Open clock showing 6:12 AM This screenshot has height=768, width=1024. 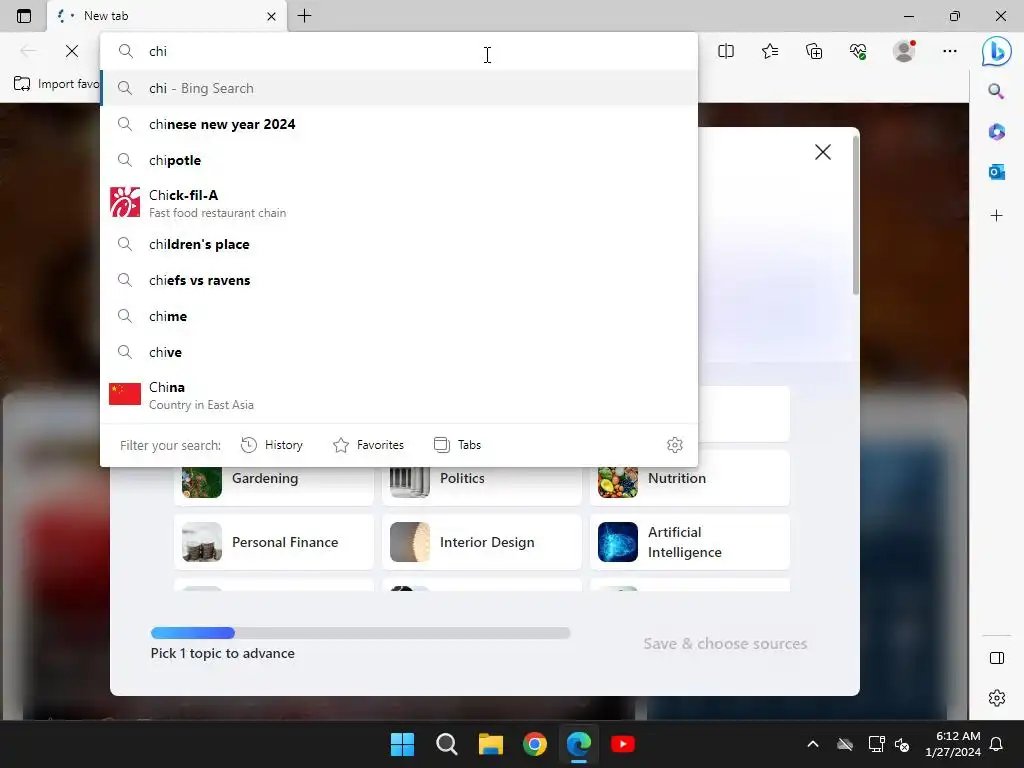[x=953, y=744]
